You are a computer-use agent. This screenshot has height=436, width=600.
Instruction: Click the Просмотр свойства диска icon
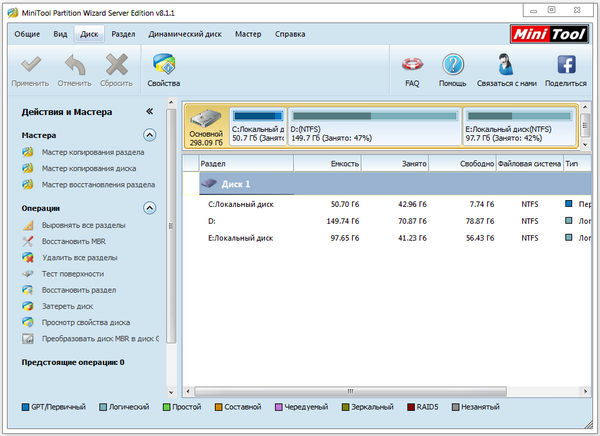28,322
